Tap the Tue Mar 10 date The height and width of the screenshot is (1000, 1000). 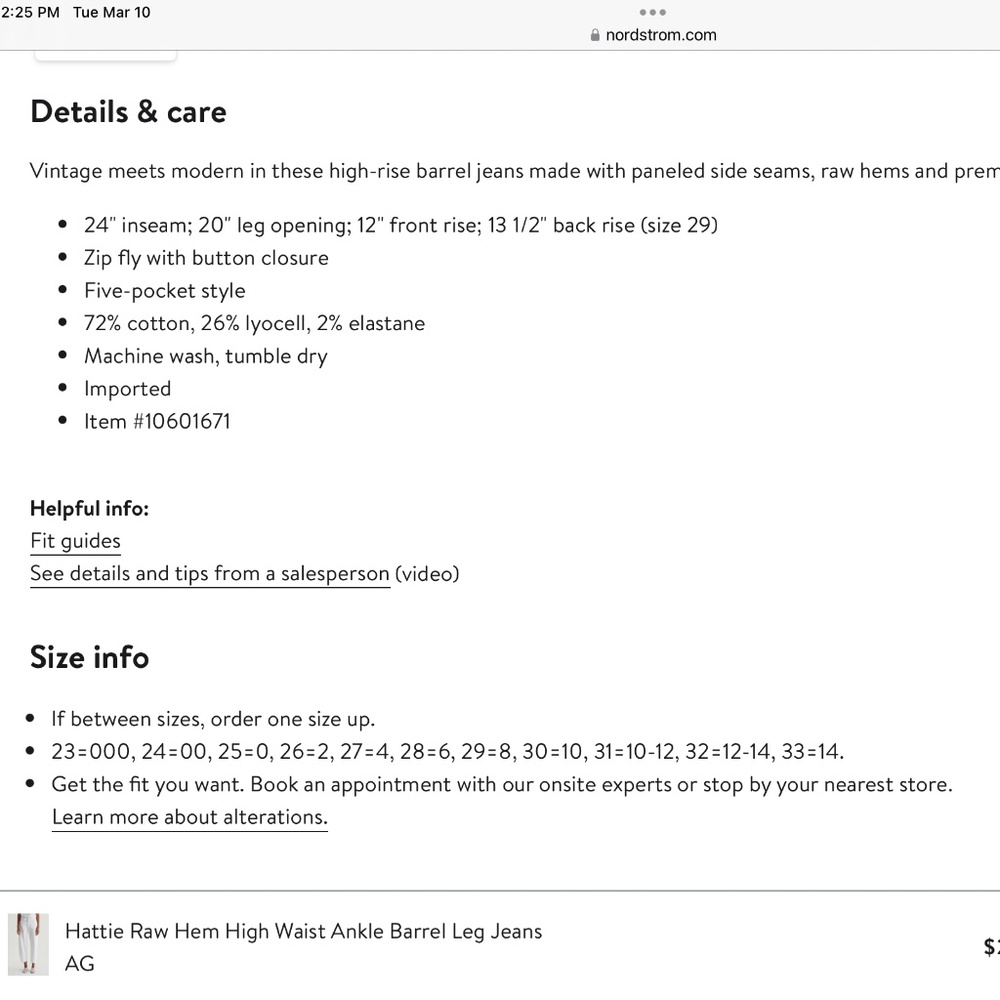pyautogui.click(x=111, y=13)
